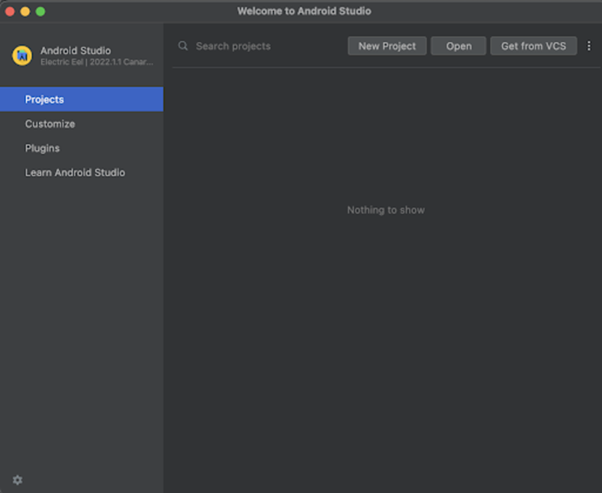The image size is (602, 493).
Task: Click the Android Studio logo icon
Action: click(21, 55)
